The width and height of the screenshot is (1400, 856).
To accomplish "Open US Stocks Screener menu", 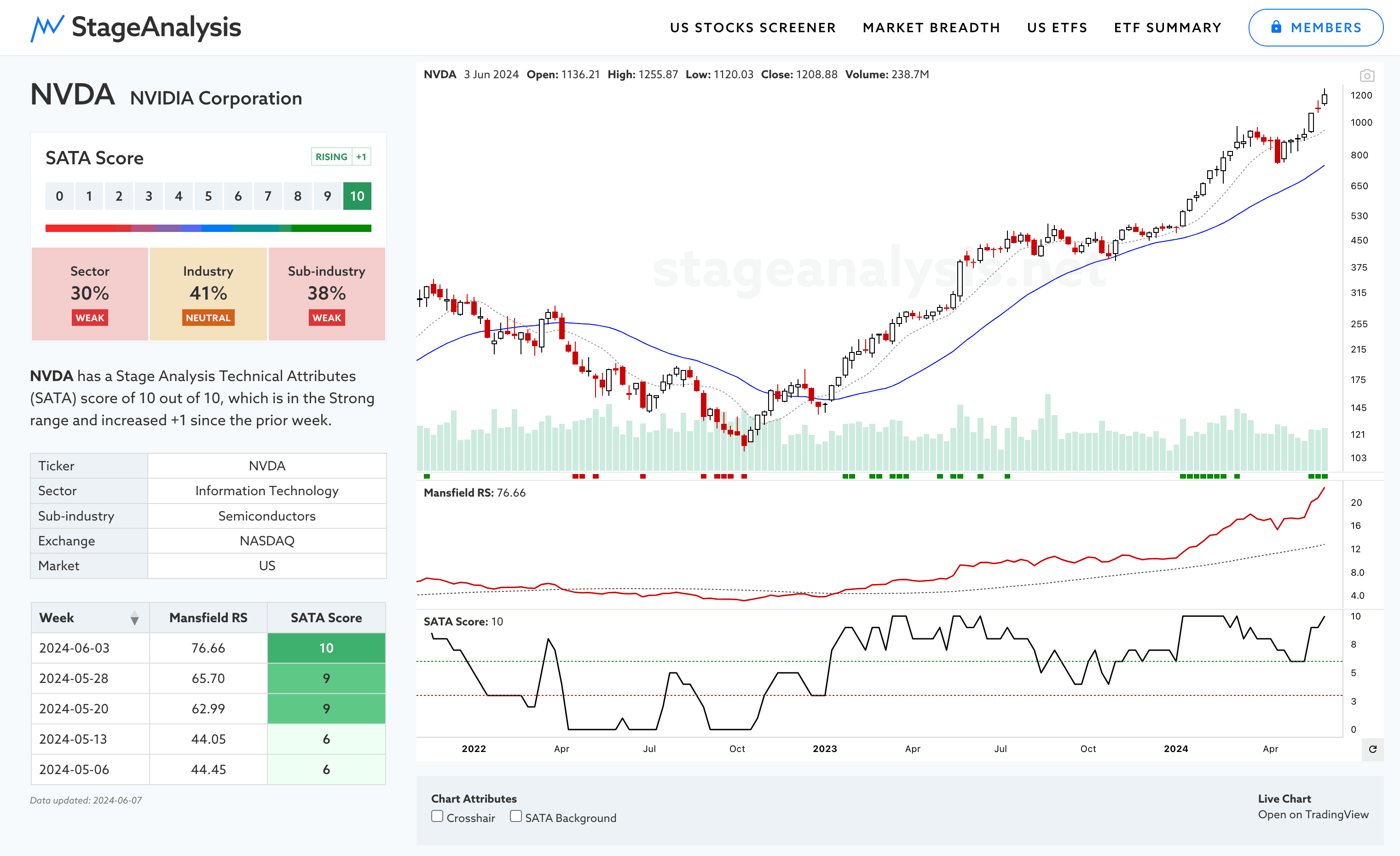I will (753, 28).
